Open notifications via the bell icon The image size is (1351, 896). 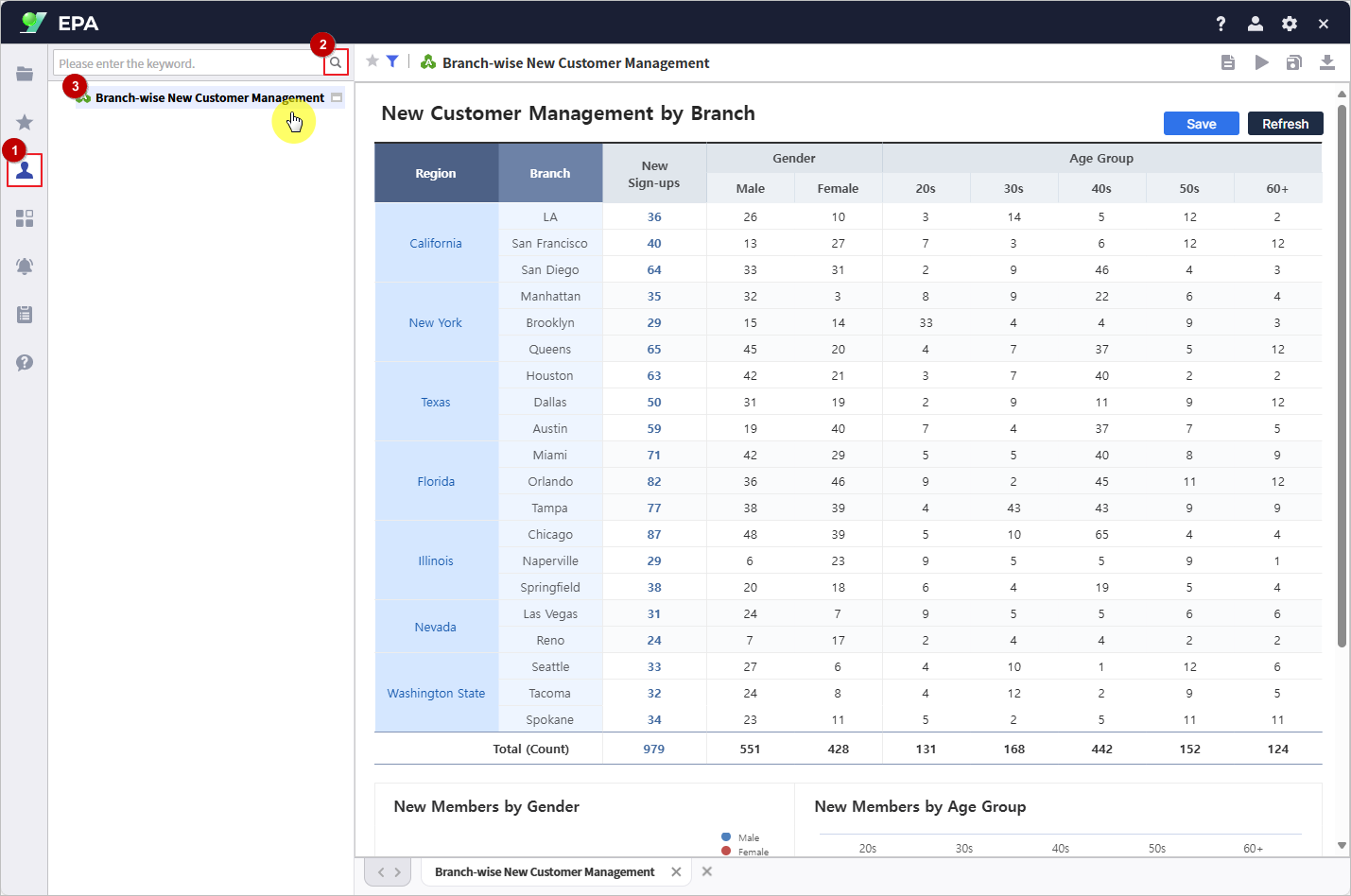tap(24, 266)
